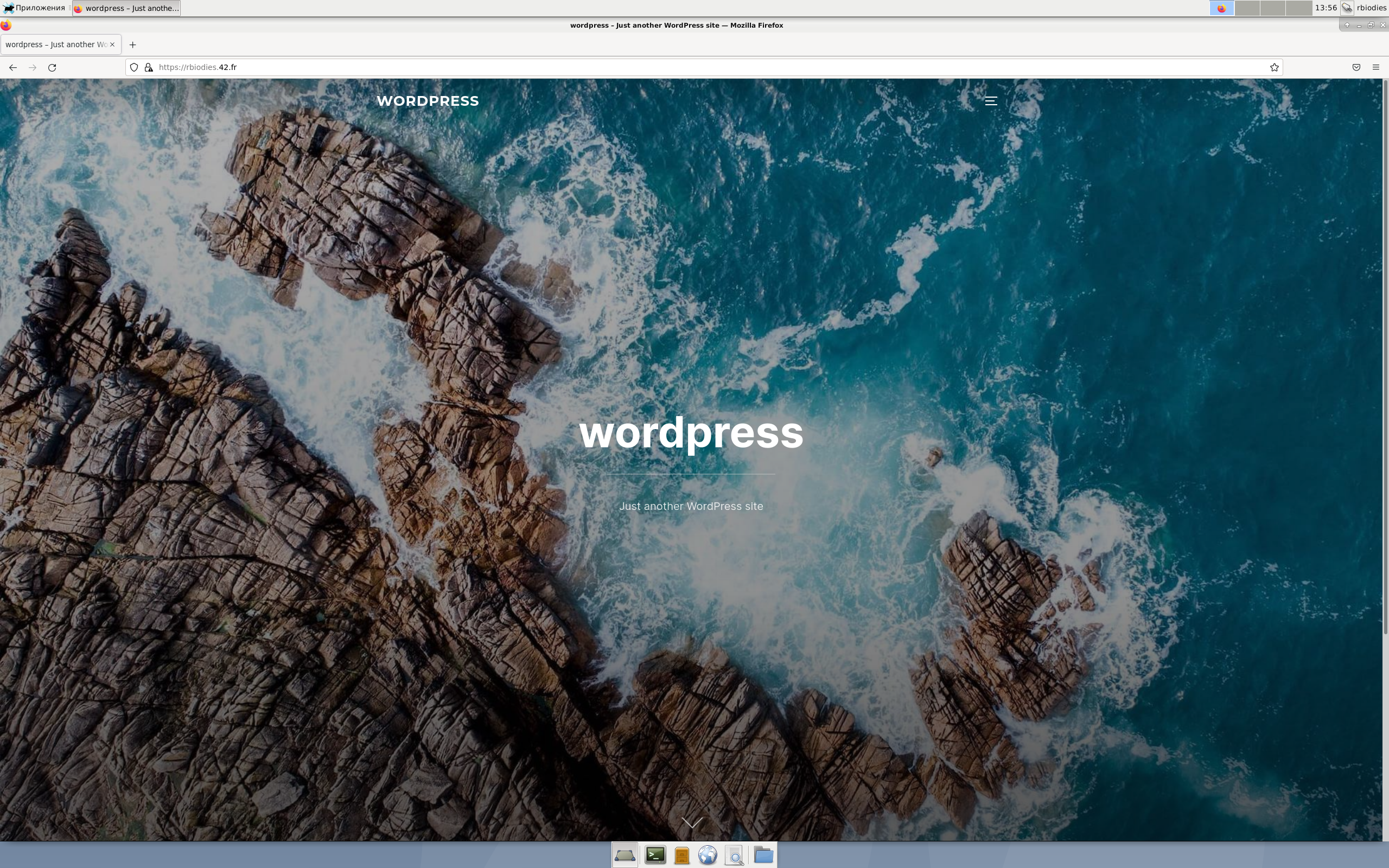Viewport: 1389px width, 868px height.
Task: Switch to the fourth workspace
Action: (x=1298, y=8)
